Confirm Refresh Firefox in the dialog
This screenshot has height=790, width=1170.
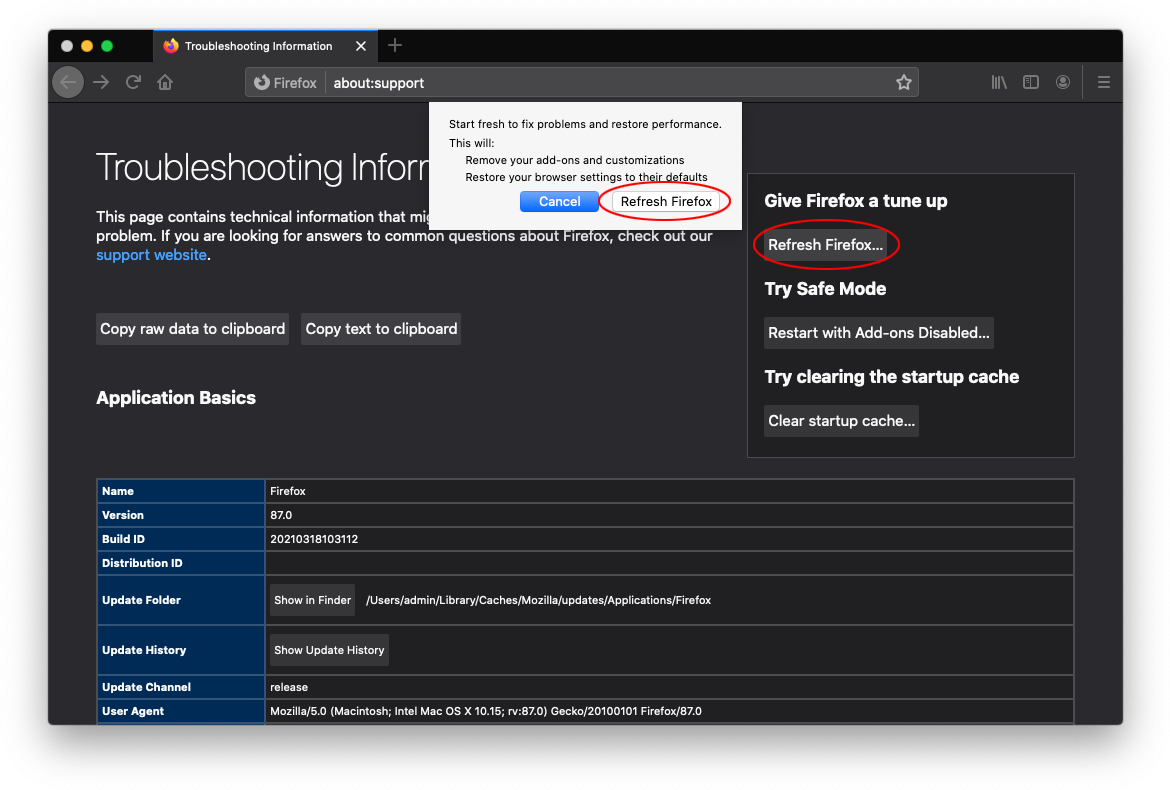coord(666,201)
